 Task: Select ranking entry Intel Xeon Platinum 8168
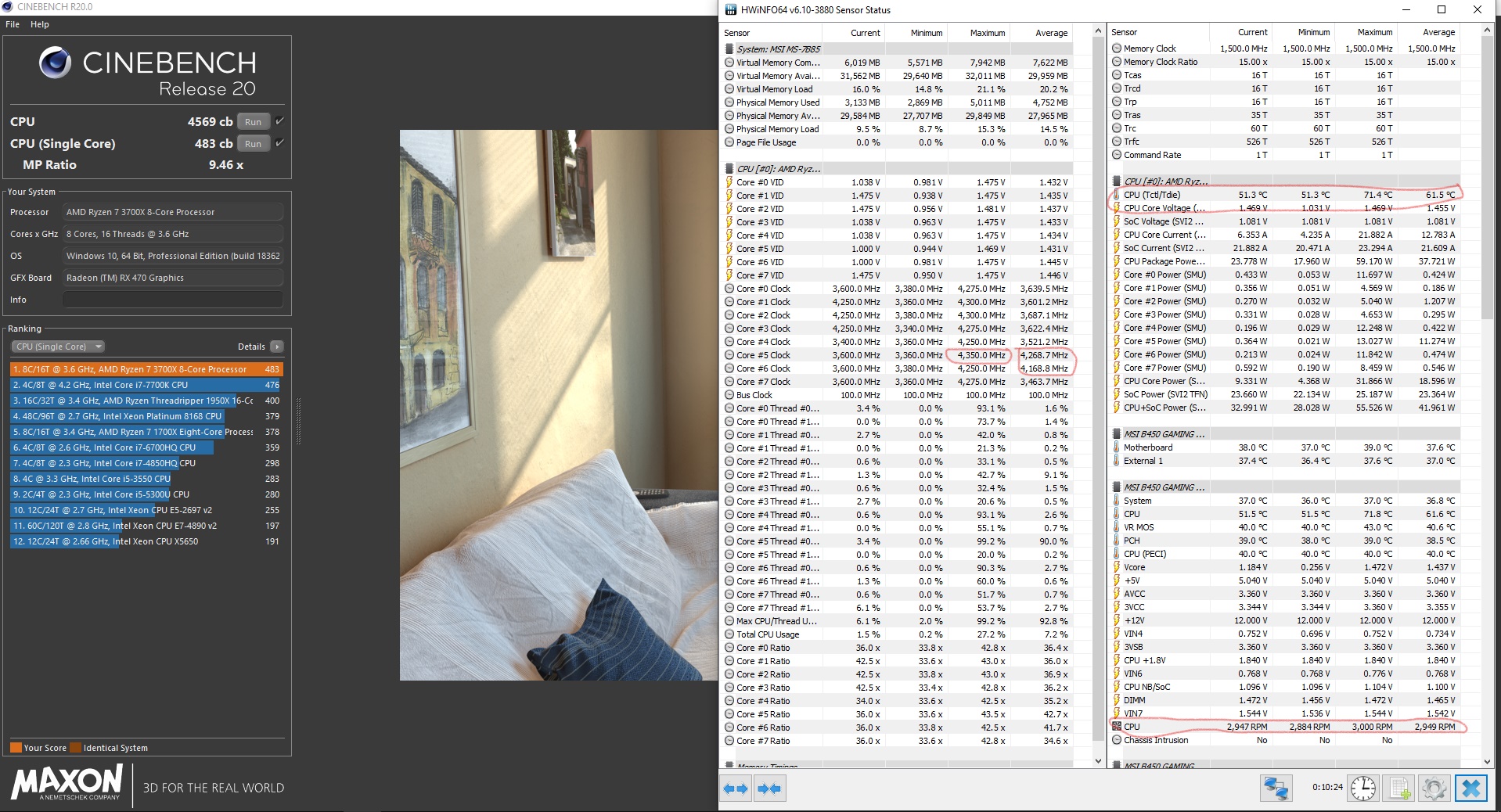[146, 416]
